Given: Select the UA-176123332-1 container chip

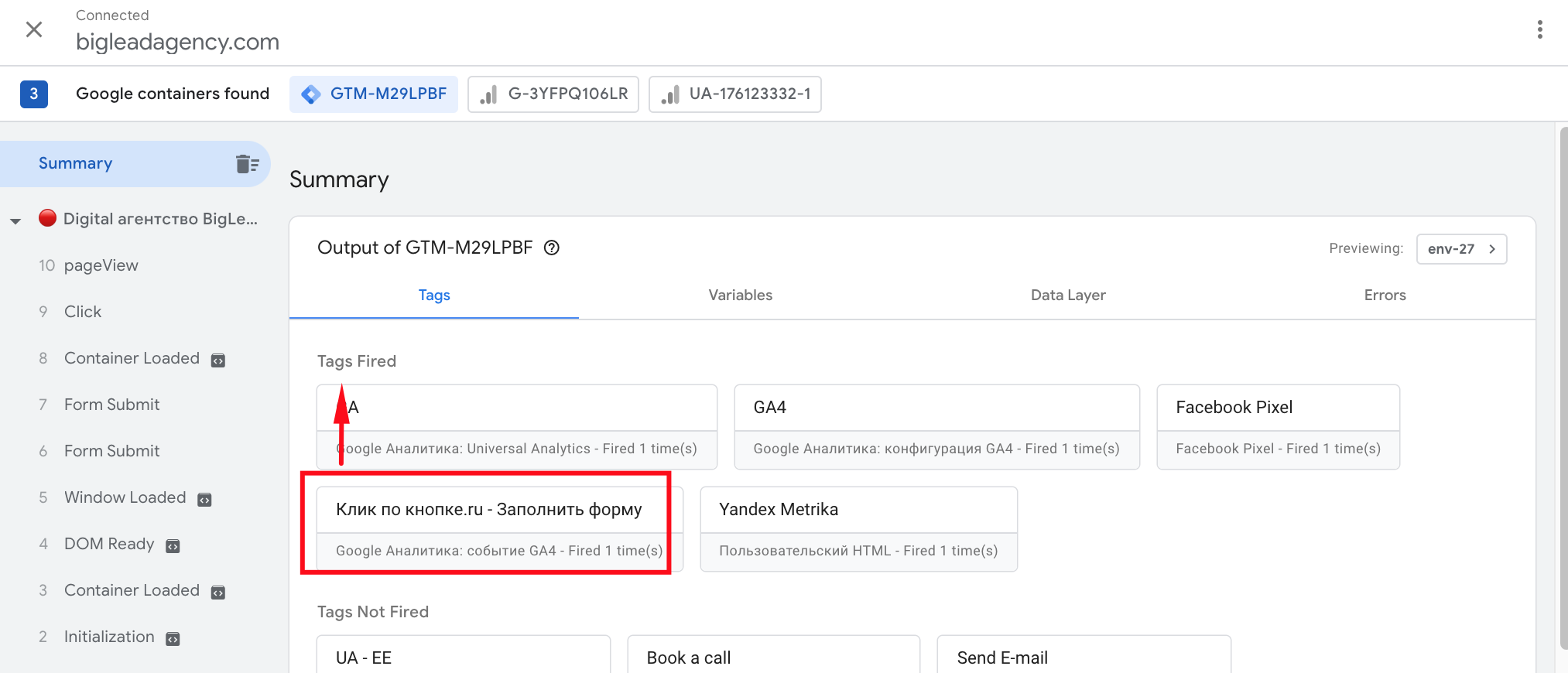Looking at the screenshot, I should pyautogui.click(x=735, y=94).
